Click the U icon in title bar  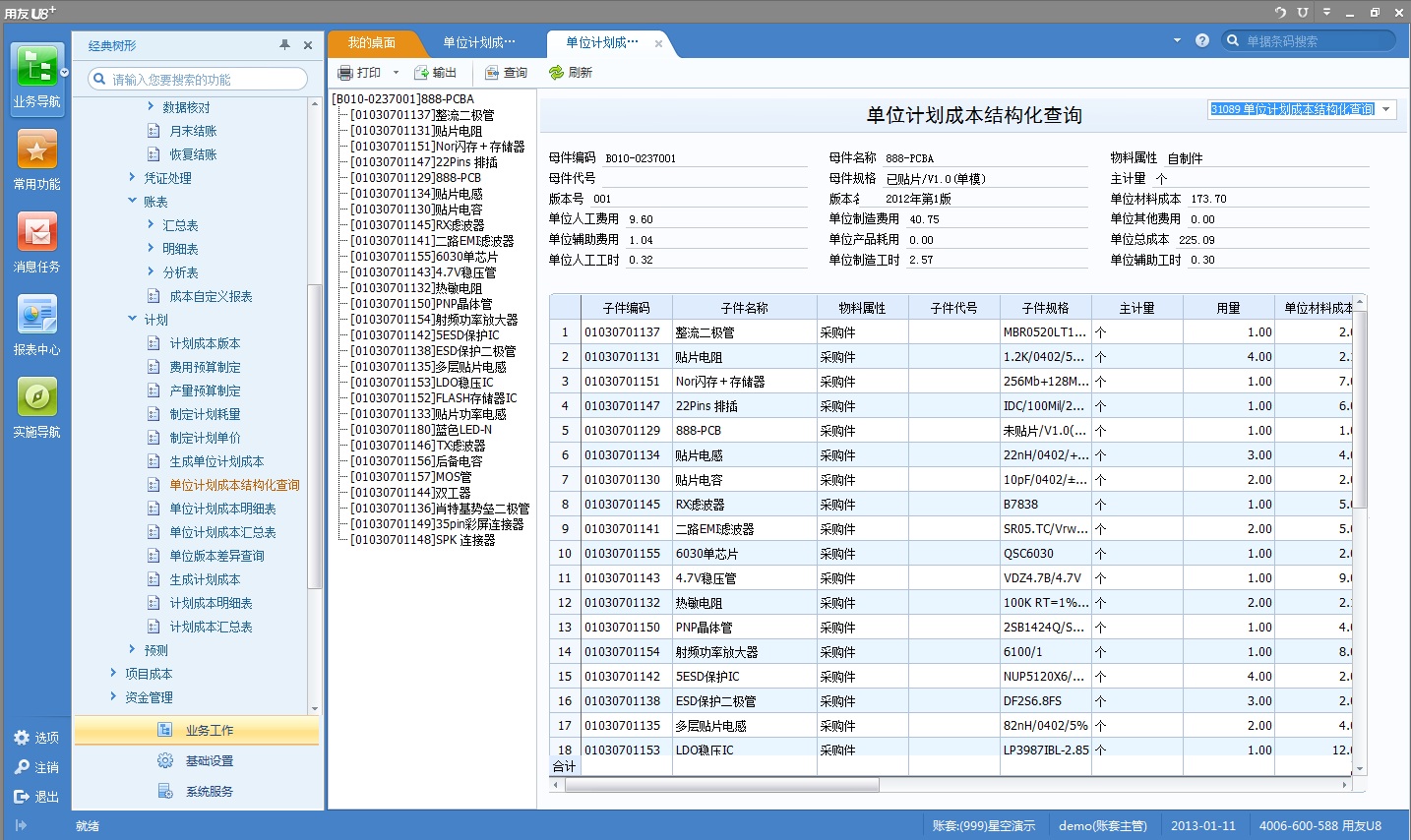coord(1303,12)
